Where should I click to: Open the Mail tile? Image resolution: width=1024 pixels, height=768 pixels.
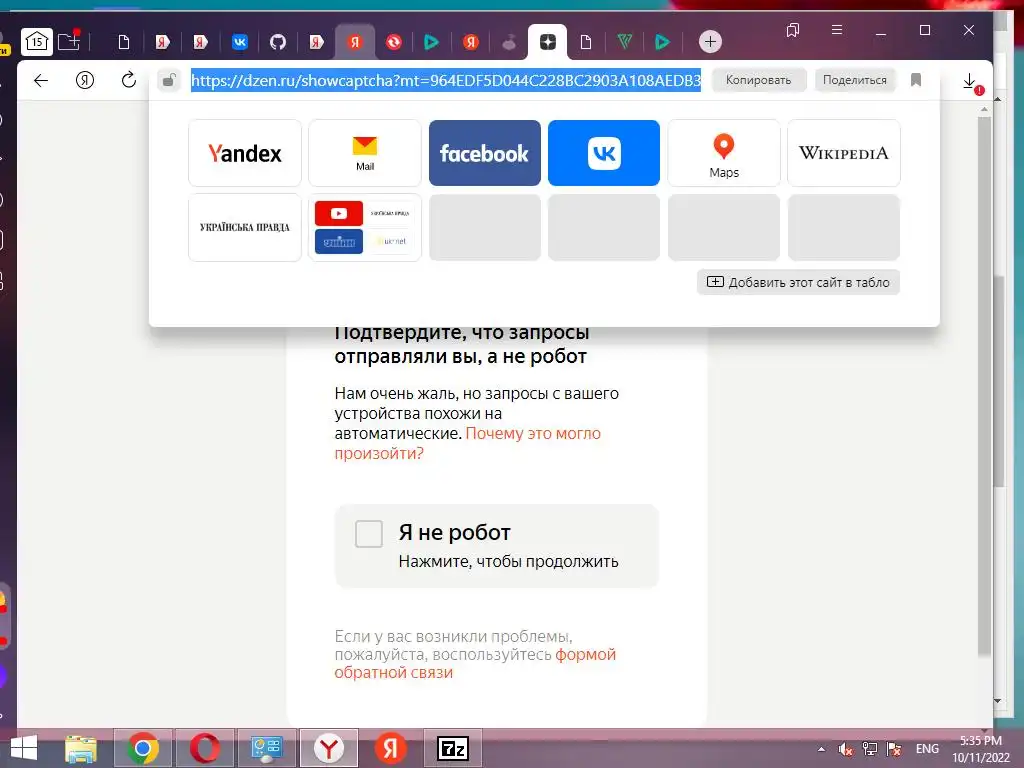pos(365,153)
